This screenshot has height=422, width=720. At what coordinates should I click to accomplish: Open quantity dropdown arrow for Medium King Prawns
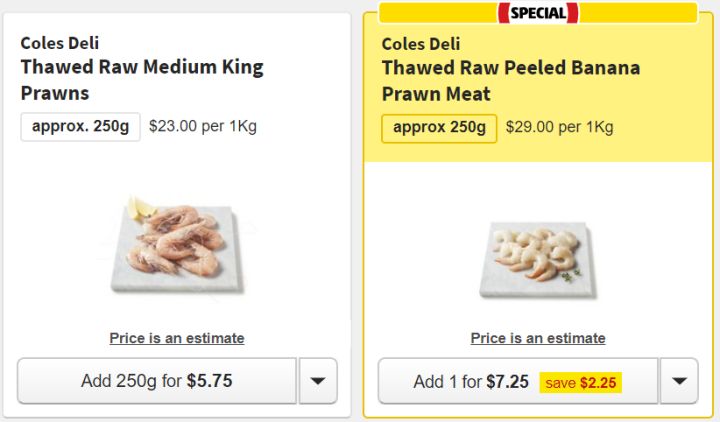point(318,381)
